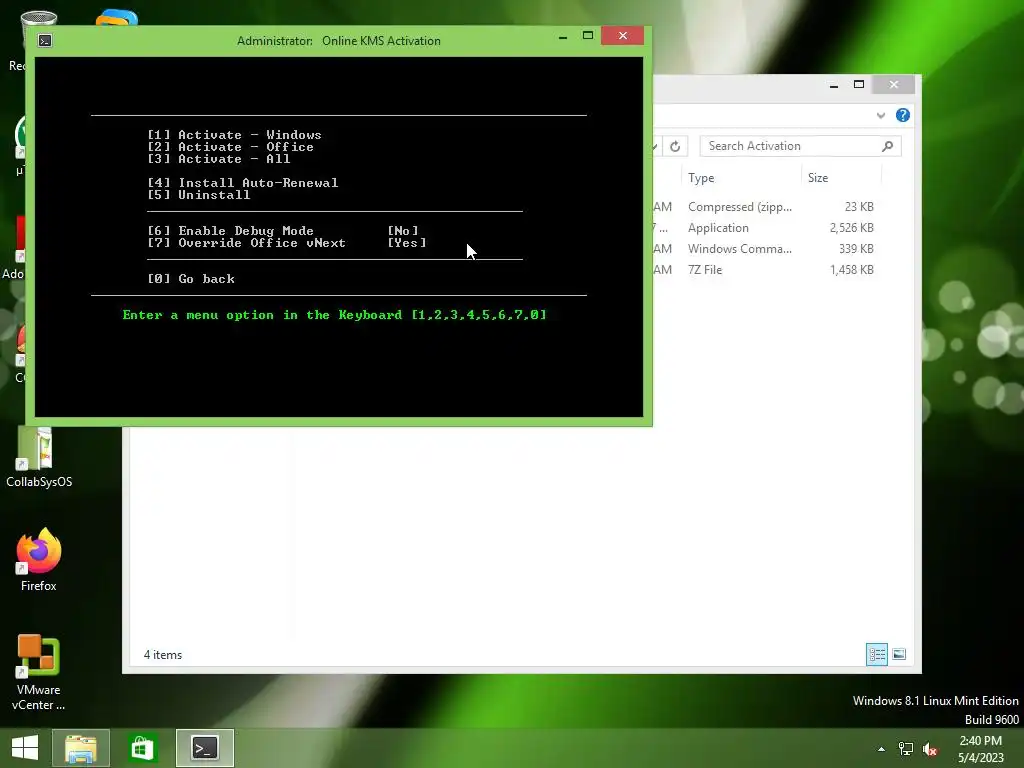1024x768 pixels.
Task: Minimize the KMS Activation console window
Action: pos(563,37)
